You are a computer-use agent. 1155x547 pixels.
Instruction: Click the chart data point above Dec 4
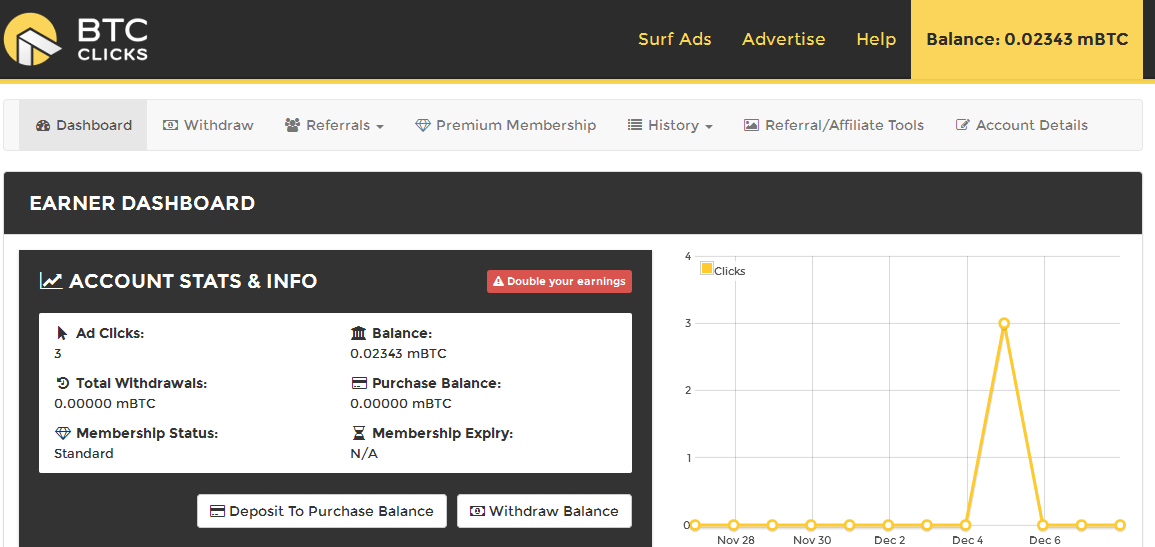point(966,525)
